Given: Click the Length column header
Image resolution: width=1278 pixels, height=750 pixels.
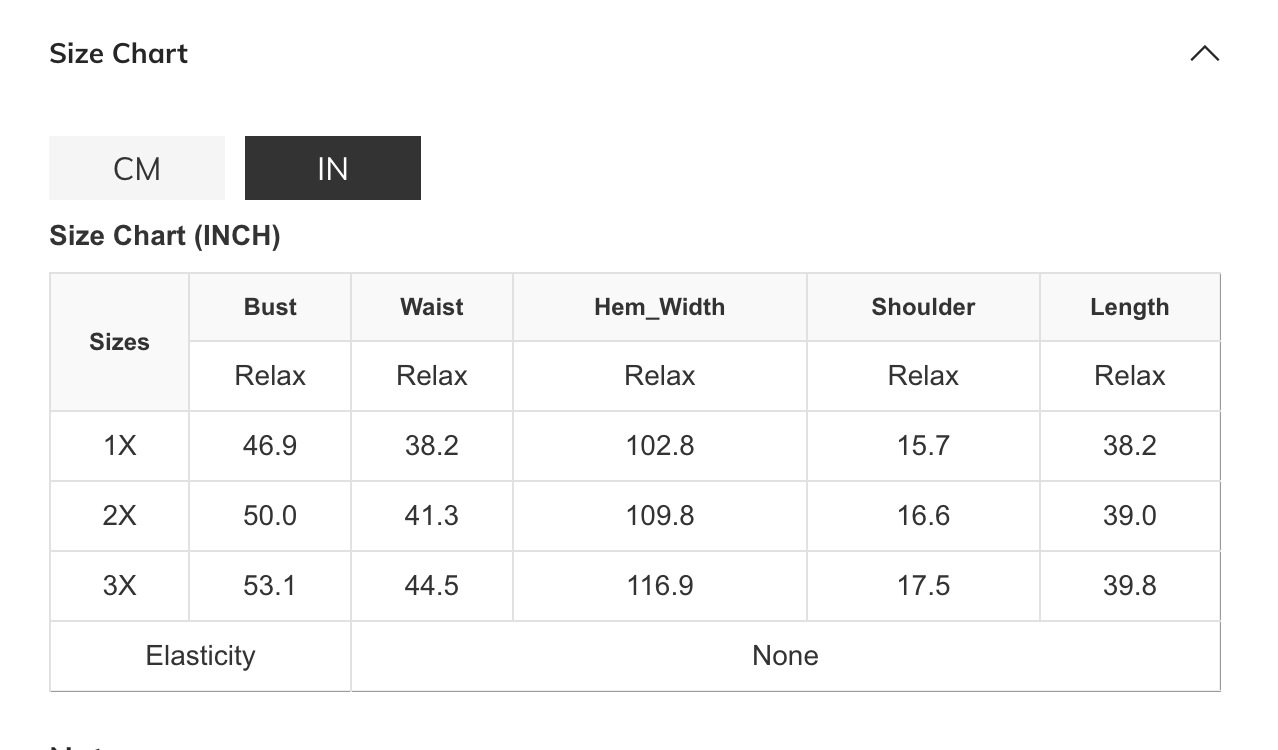Looking at the screenshot, I should point(1129,307).
